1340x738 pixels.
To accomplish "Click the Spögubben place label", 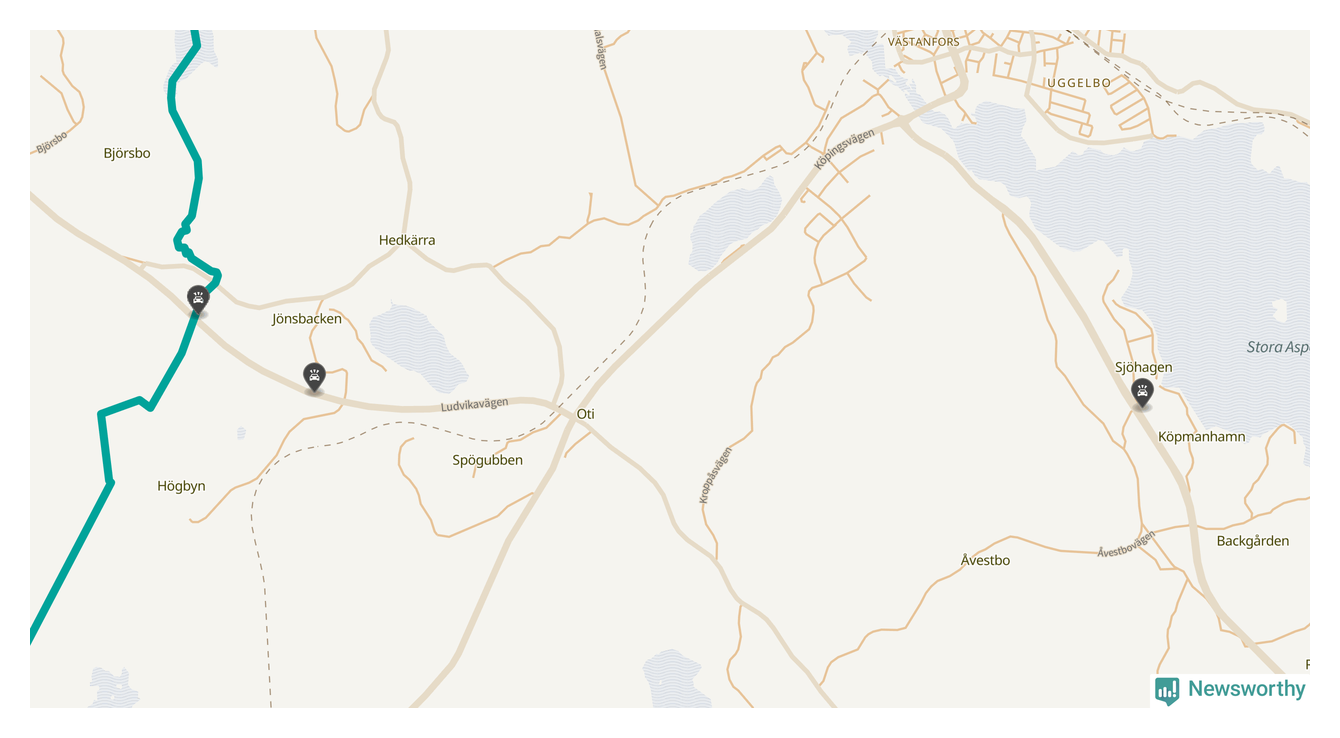I will coord(488,460).
